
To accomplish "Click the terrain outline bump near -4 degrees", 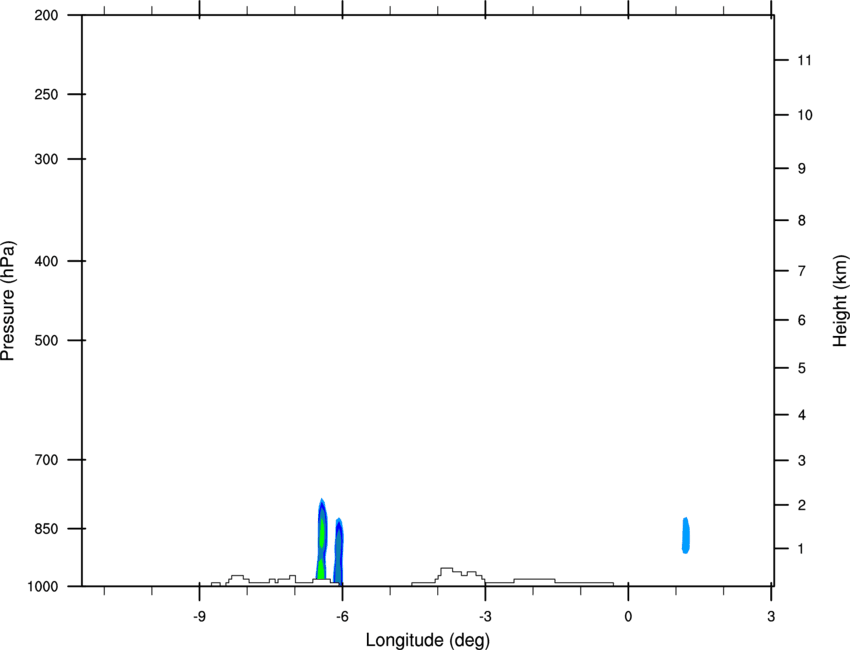I will click(458, 575).
